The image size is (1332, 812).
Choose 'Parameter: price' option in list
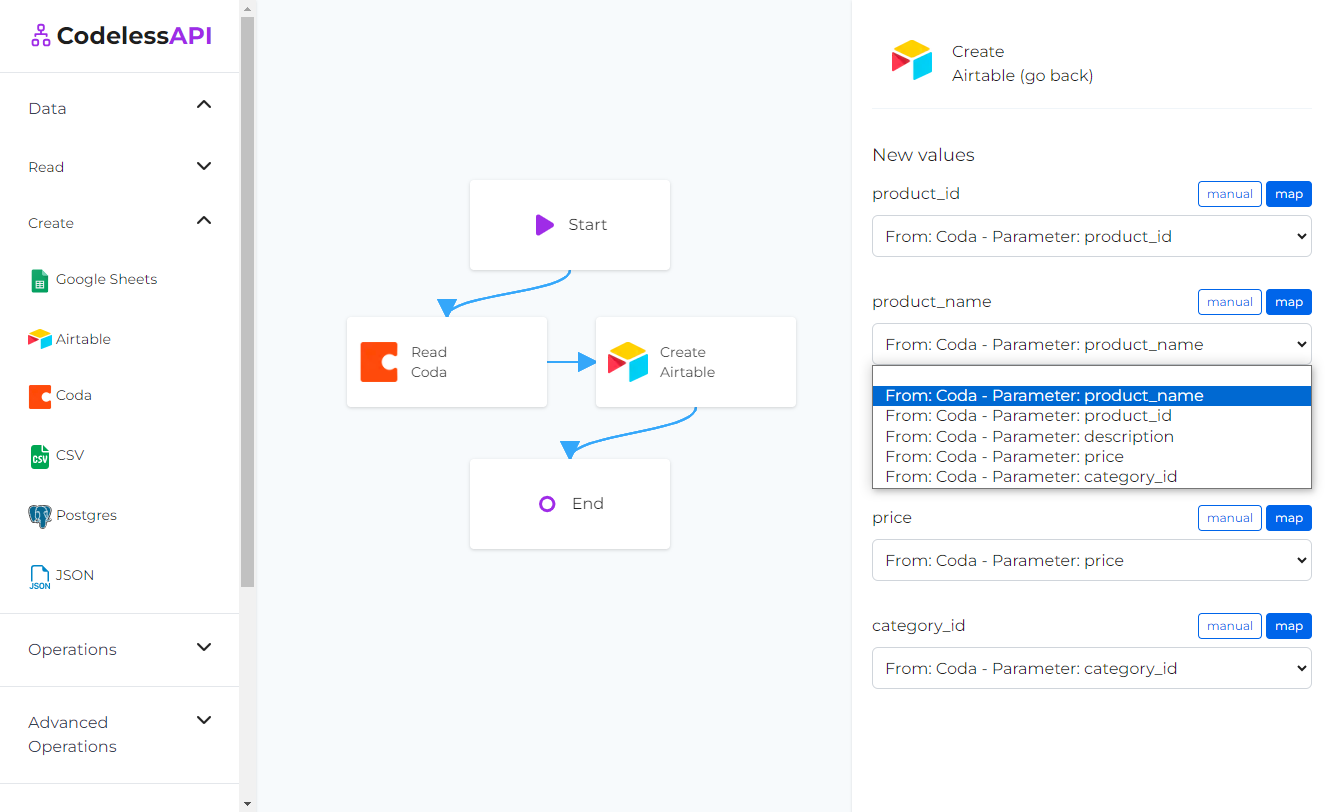pyautogui.click(x=1092, y=457)
